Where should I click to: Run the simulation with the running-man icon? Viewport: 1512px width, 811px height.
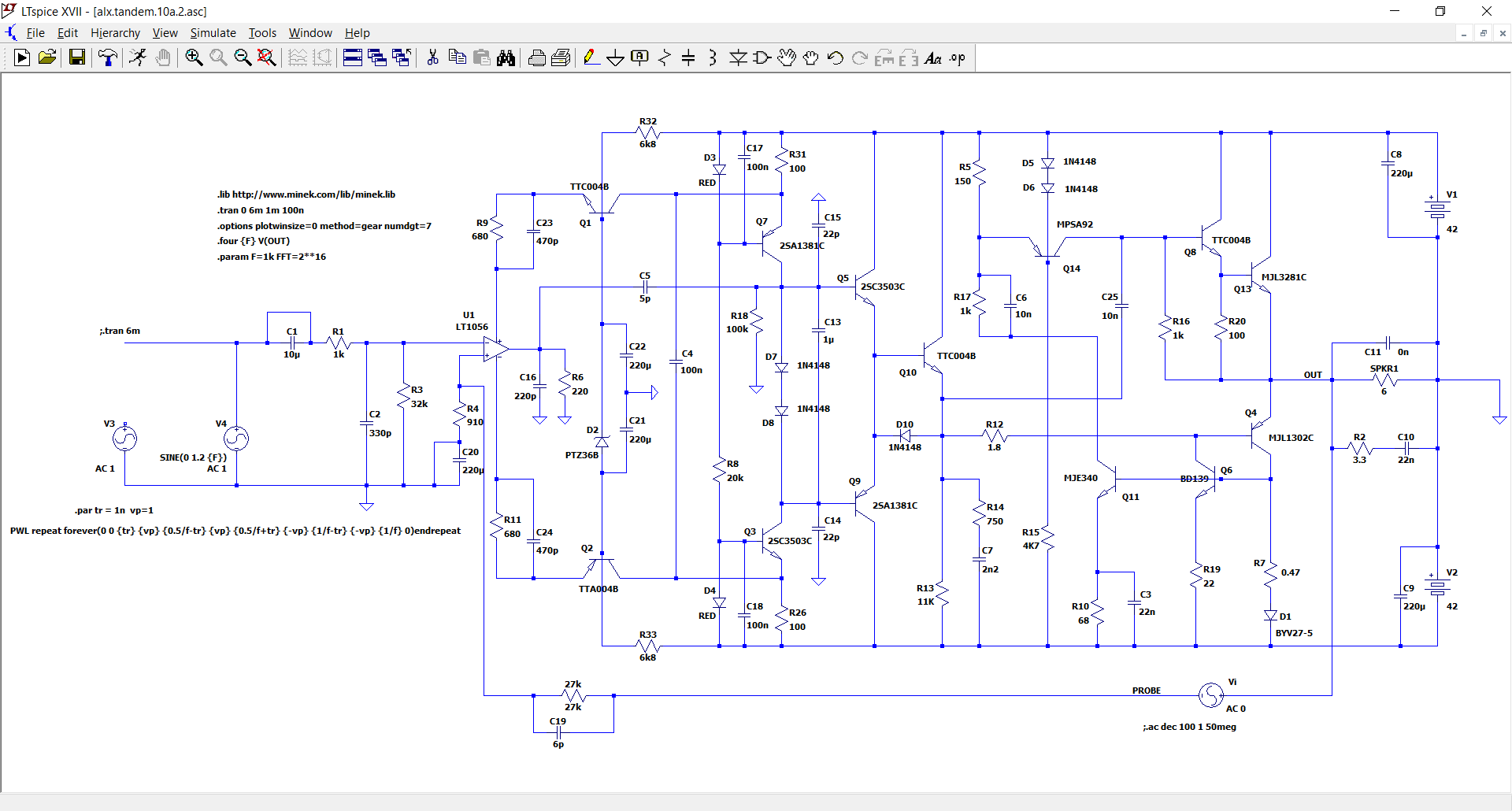[138, 57]
